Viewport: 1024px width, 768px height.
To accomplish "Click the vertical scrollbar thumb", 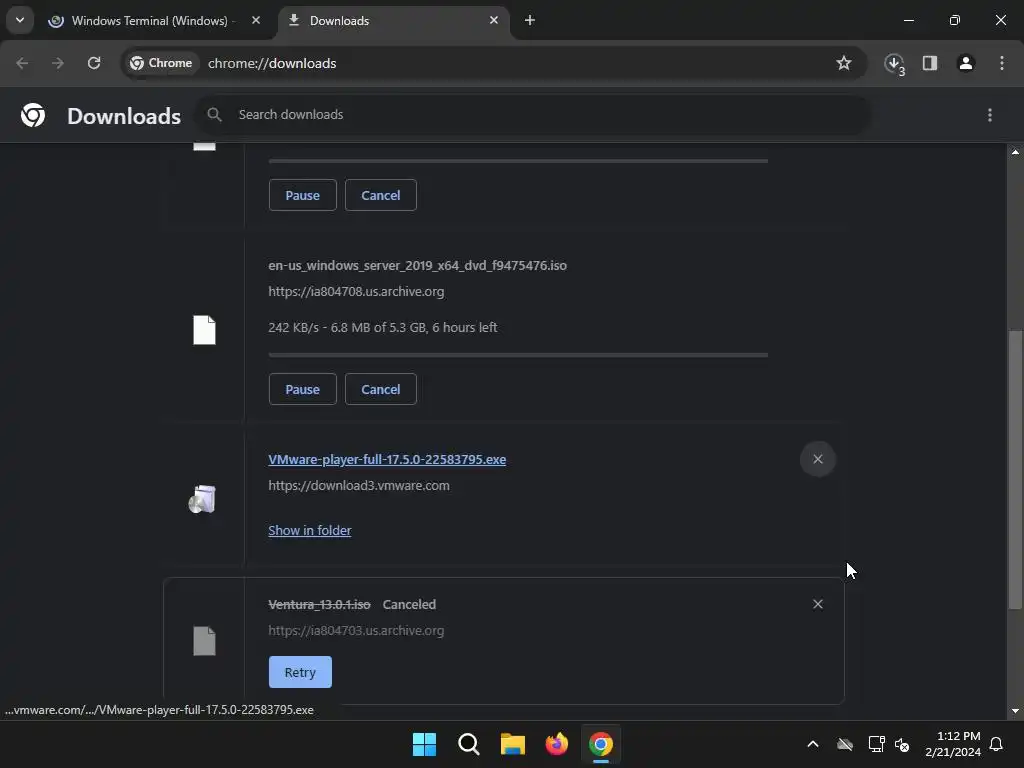I will 1015,470.
